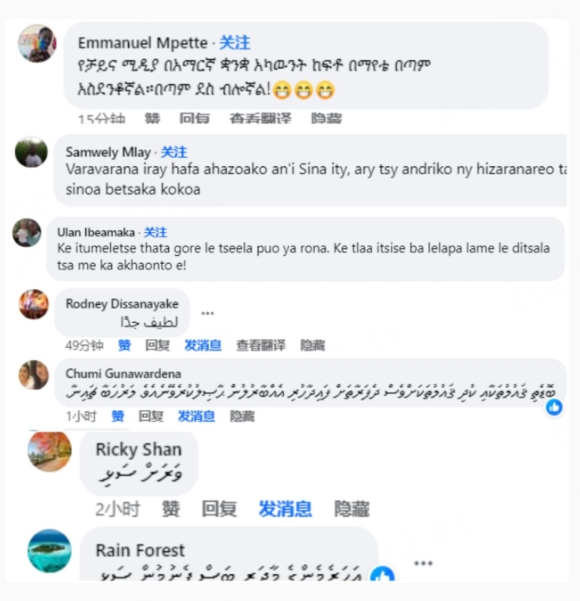580x601 pixels.
Task: Follow Emmanuel Mpette via 关注 link
Action: pyautogui.click(x=235, y=43)
